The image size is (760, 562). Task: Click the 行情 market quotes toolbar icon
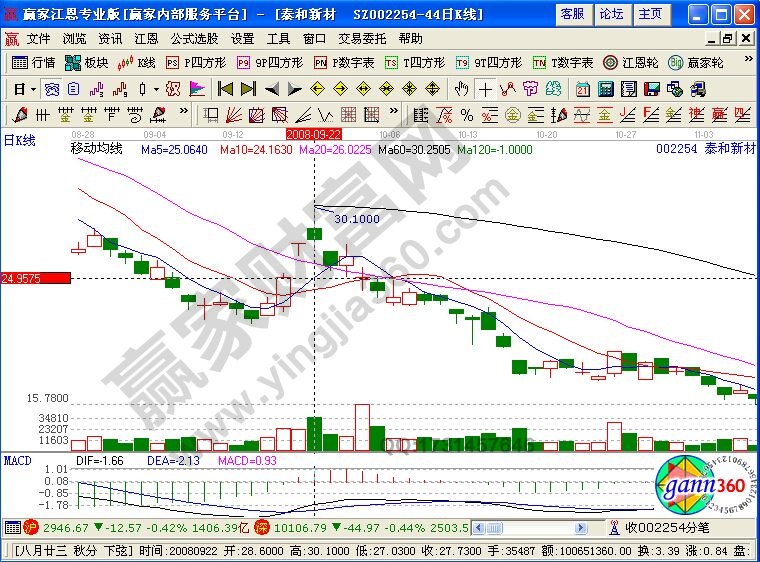click(x=34, y=62)
